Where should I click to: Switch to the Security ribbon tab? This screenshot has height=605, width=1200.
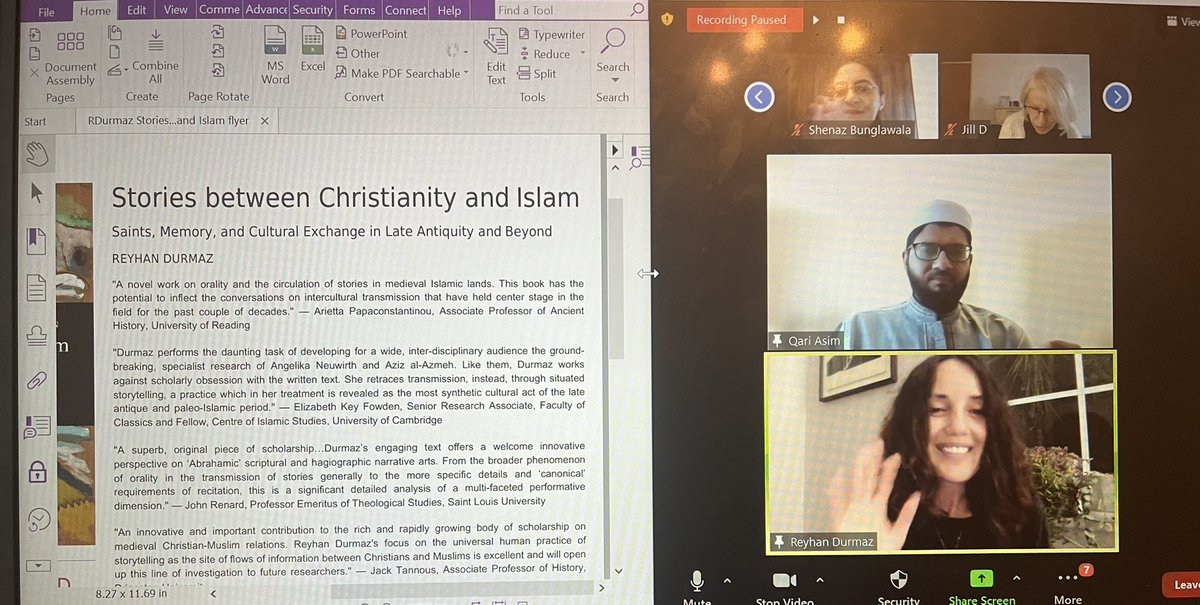point(313,10)
